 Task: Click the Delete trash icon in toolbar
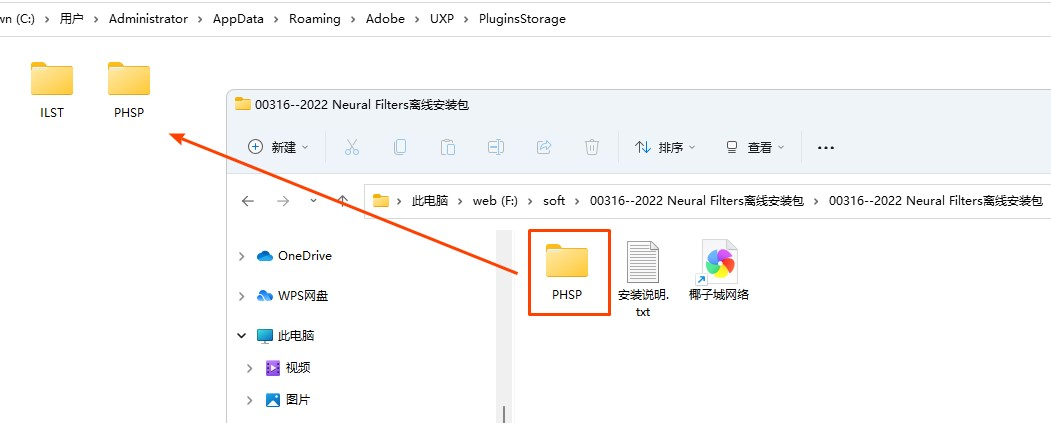(x=592, y=147)
